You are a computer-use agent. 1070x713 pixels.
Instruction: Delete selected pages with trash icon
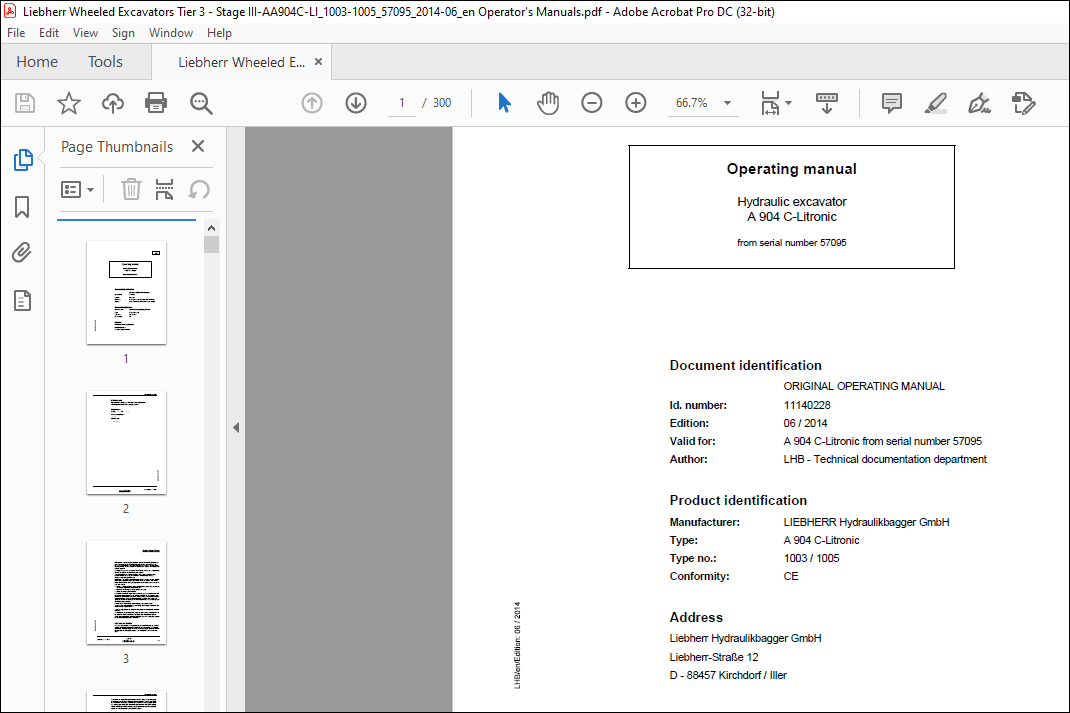coord(131,189)
